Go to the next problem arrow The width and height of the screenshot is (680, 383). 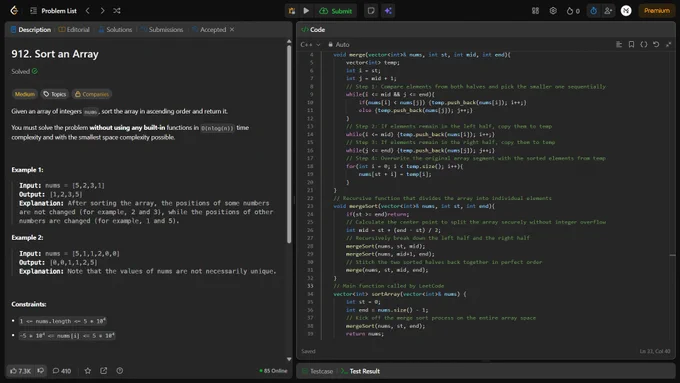[102, 11]
